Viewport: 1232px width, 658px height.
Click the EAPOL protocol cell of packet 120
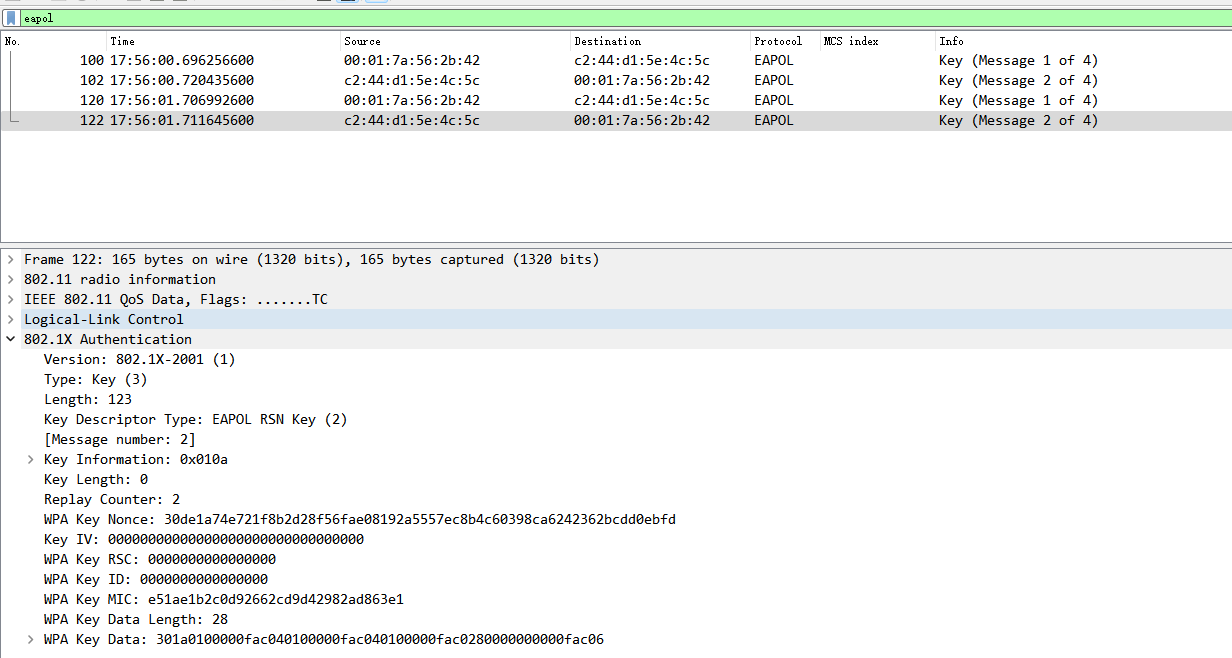pyautogui.click(x=774, y=100)
